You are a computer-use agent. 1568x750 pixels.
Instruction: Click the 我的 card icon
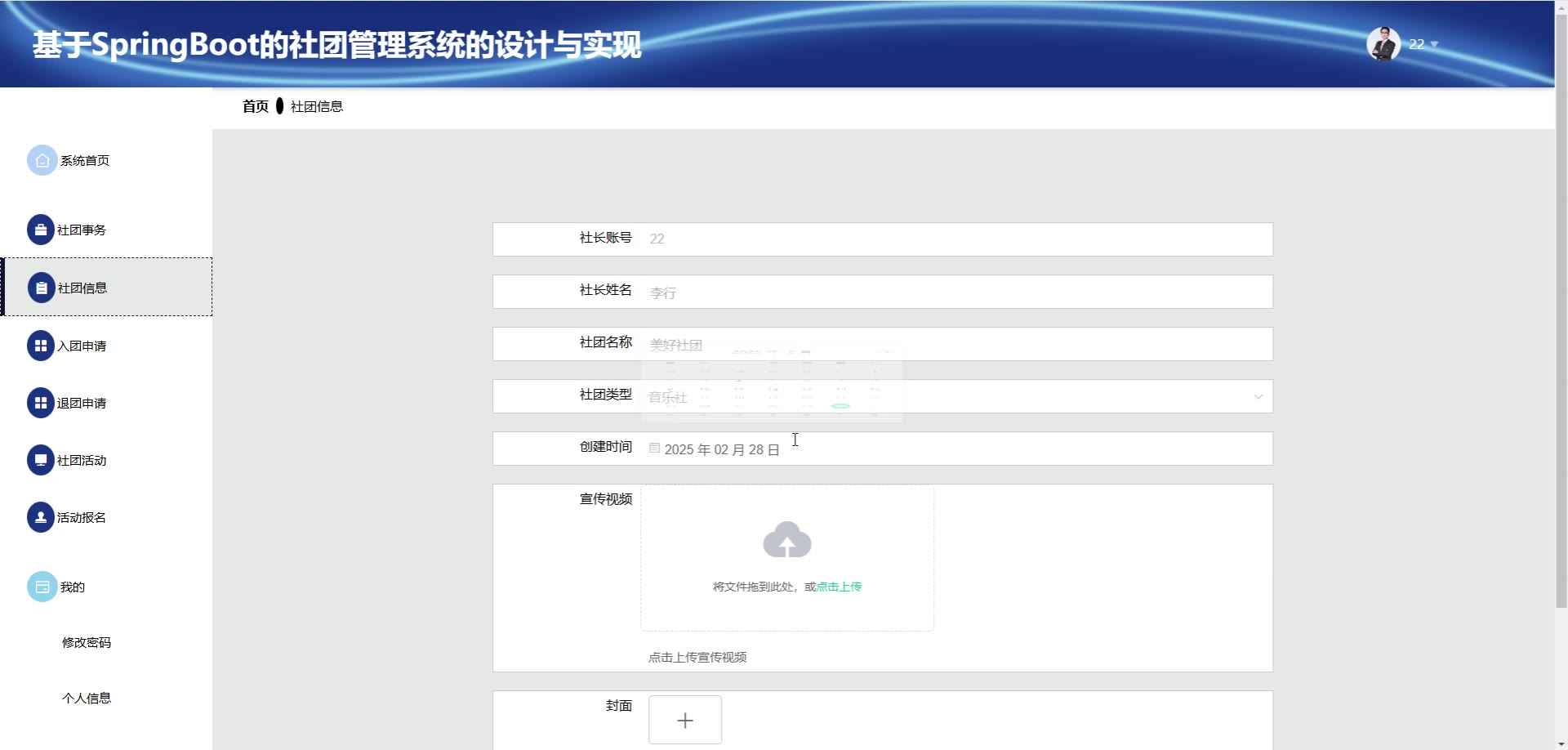[x=42, y=587]
